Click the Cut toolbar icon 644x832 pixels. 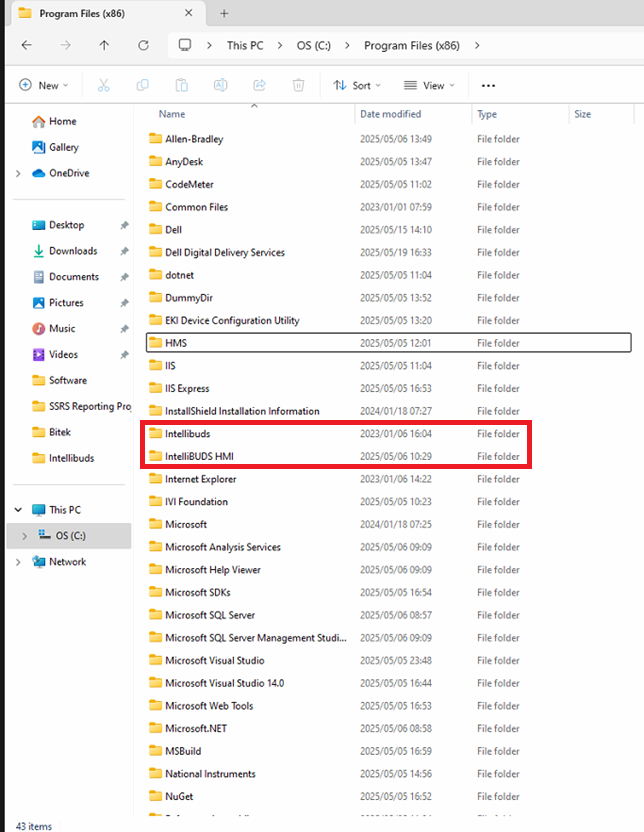click(x=103, y=85)
